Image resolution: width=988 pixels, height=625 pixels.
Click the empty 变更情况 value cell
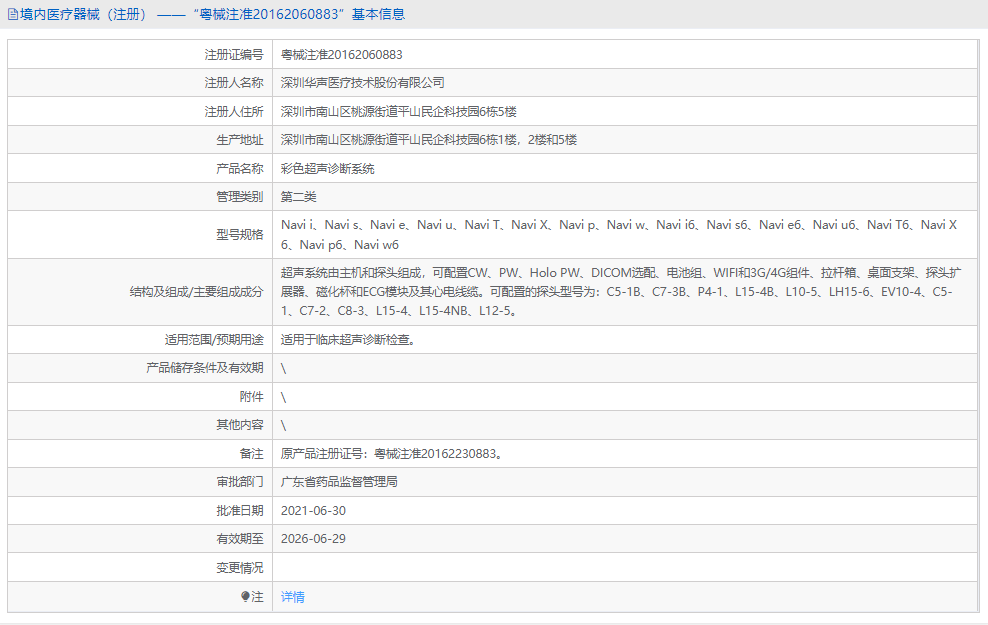click(600, 567)
